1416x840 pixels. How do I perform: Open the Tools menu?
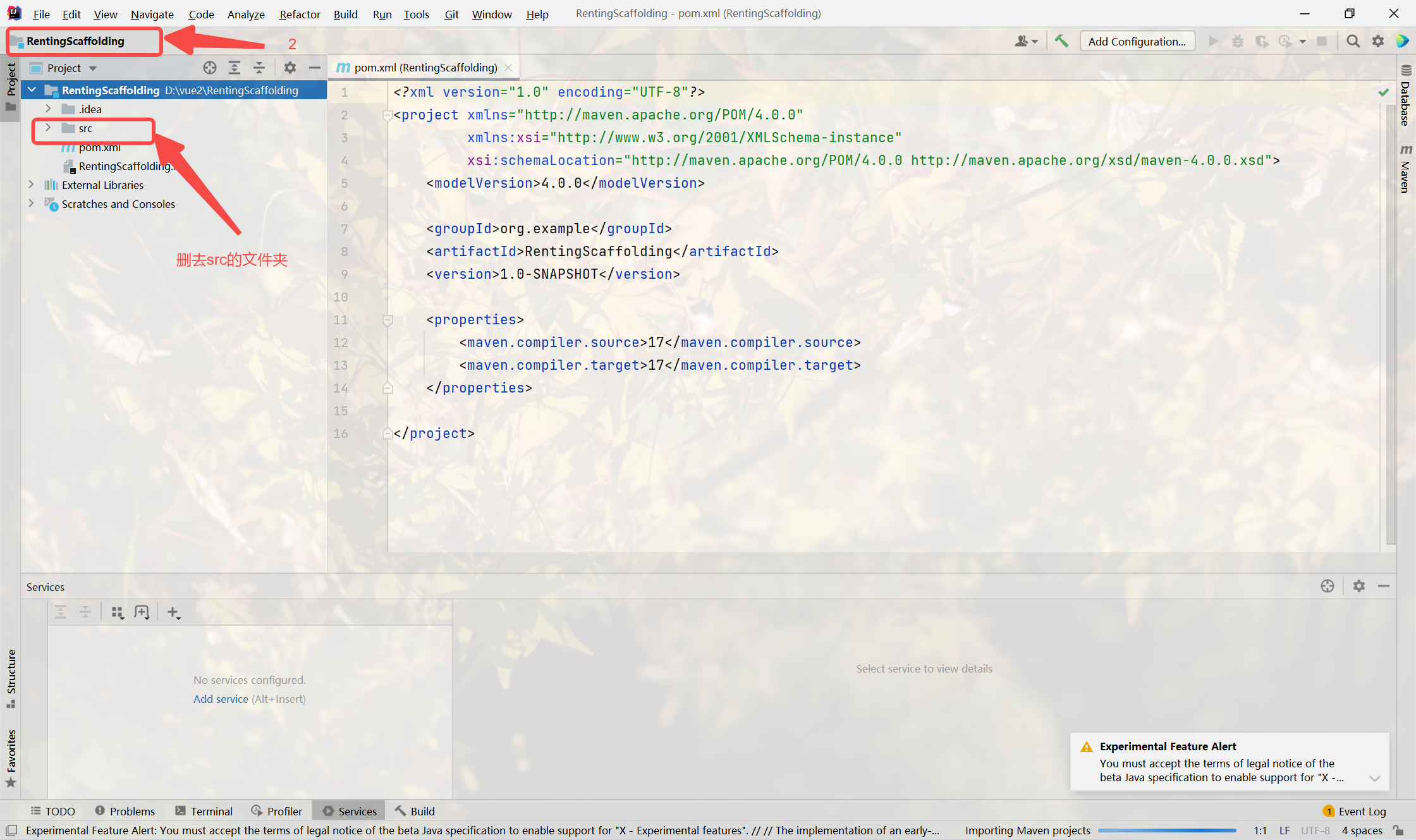(416, 14)
